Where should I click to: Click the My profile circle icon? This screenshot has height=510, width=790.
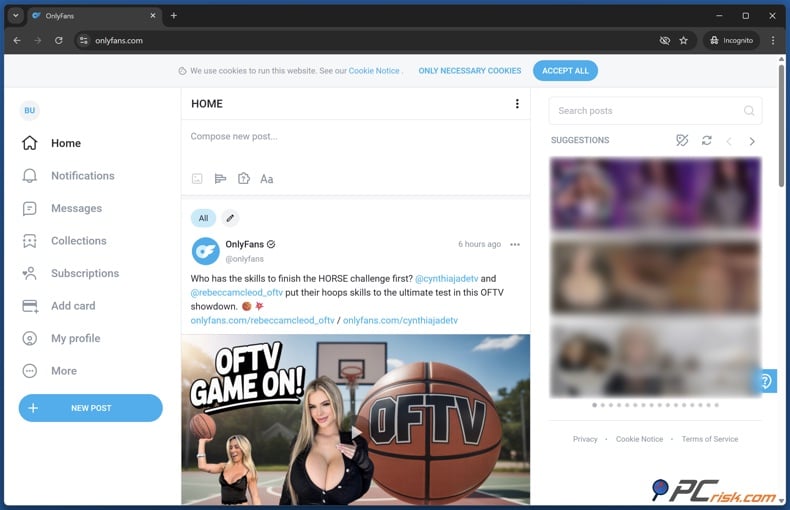tap(30, 338)
